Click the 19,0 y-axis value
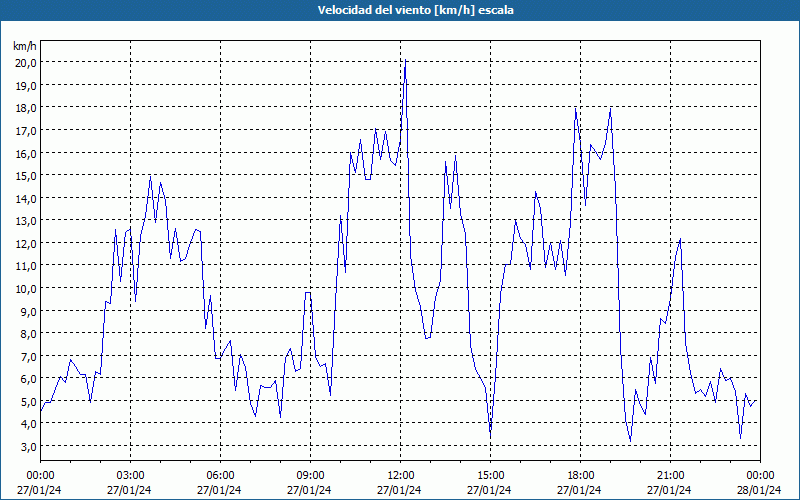Image resolution: width=800 pixels, height=500 pixels. (x=27, y=86)
